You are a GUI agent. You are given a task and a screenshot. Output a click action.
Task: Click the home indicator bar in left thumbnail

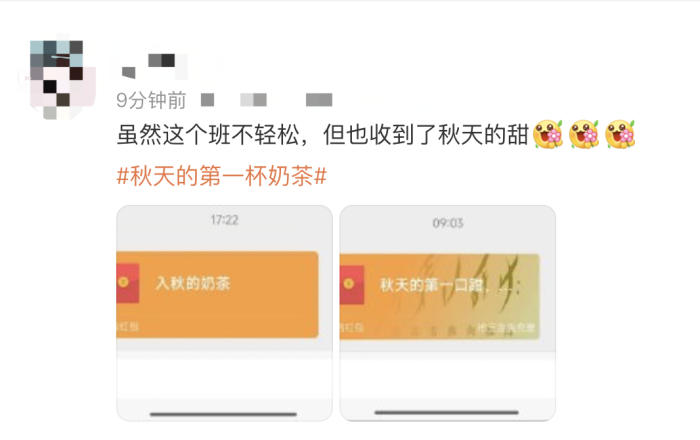click(223, 414)
